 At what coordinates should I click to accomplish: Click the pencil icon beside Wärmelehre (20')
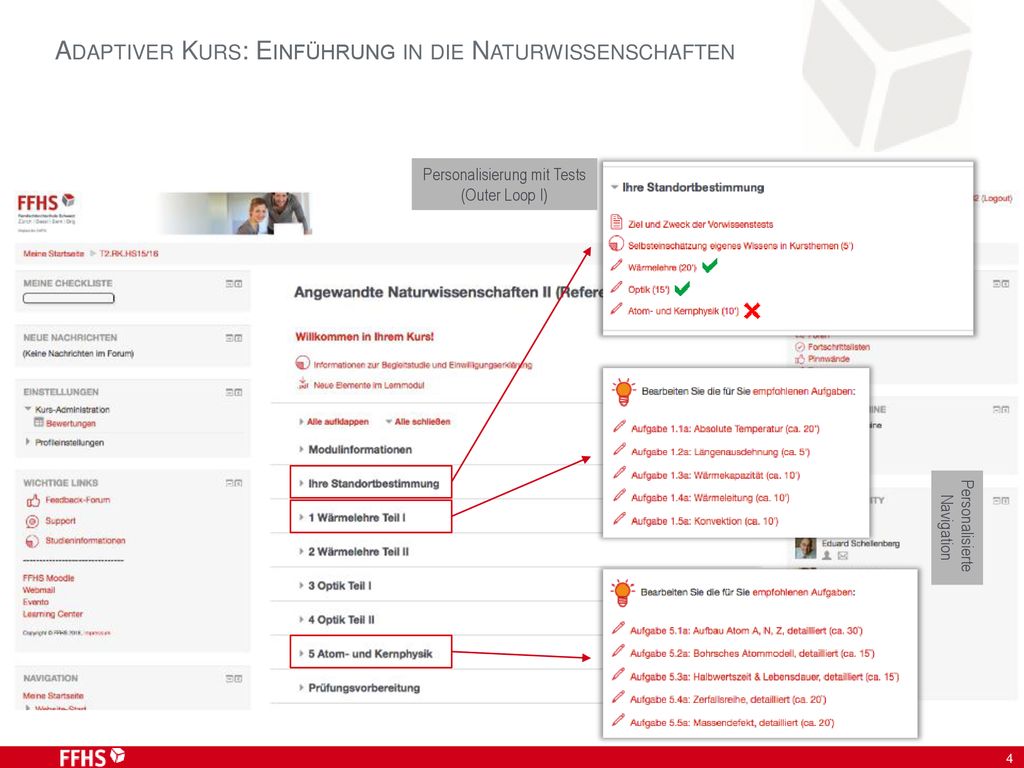pos(616,265)
